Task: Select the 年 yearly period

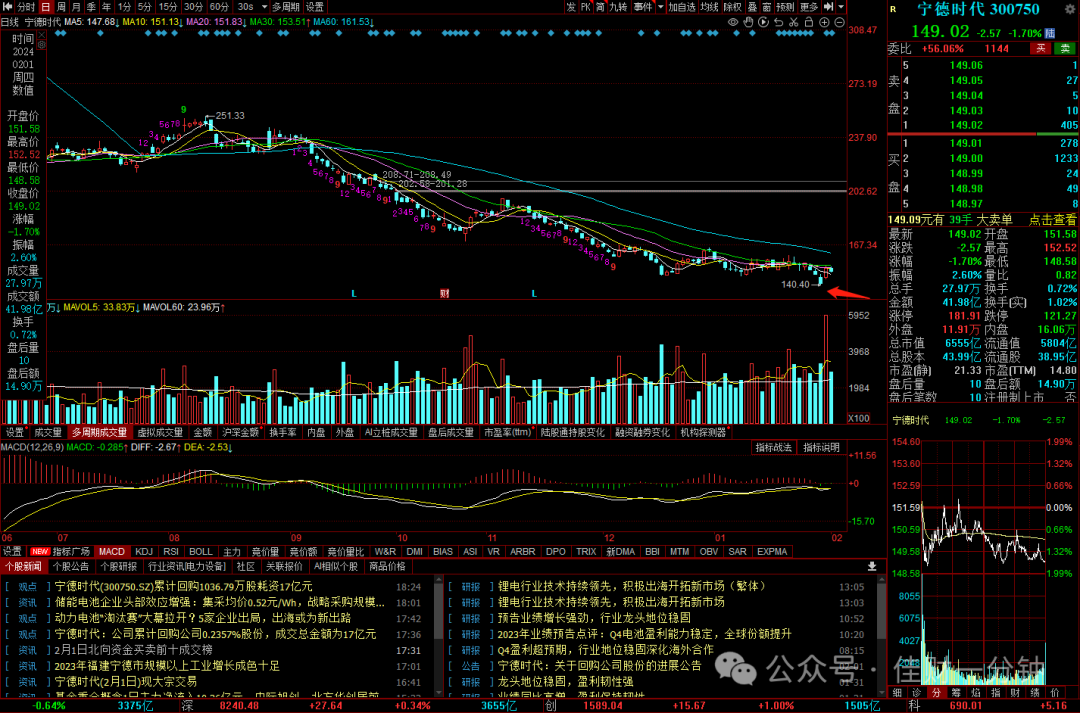Action: pos(106,7)
